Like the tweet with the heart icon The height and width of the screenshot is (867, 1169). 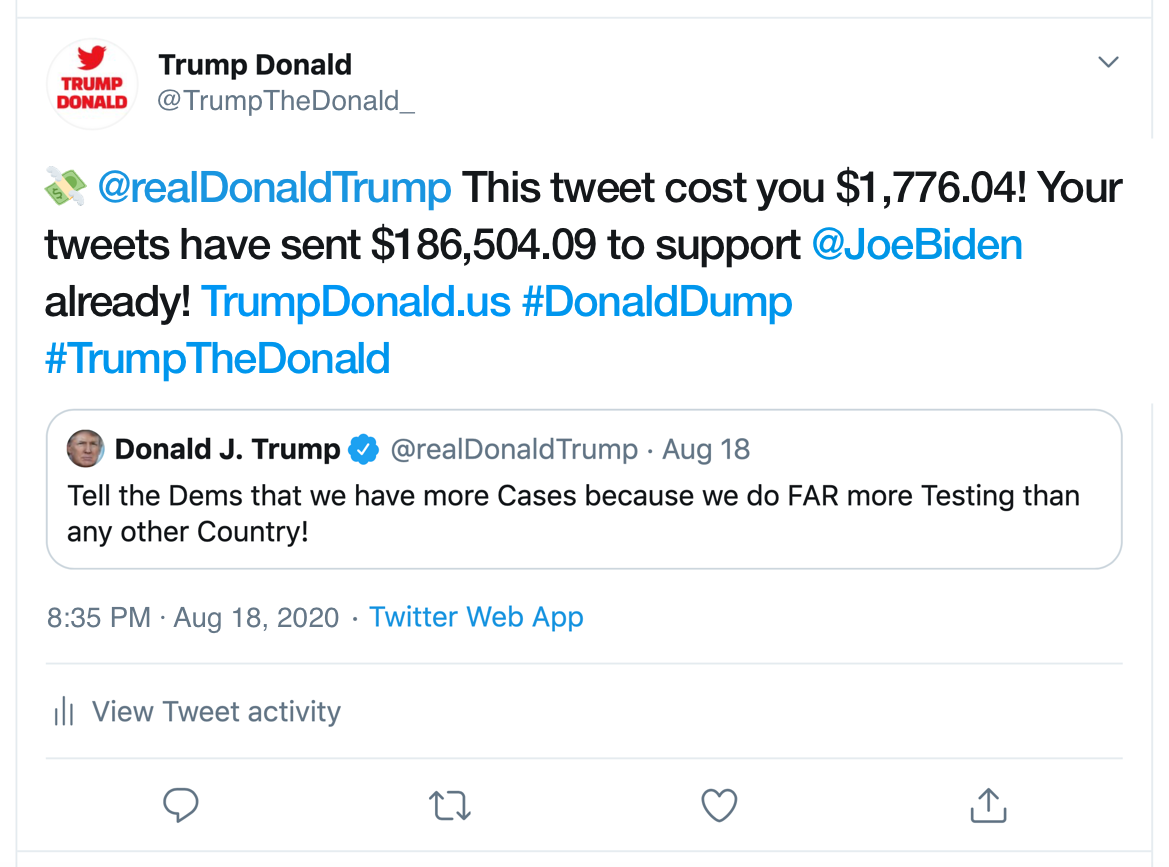tap(719, 805)
